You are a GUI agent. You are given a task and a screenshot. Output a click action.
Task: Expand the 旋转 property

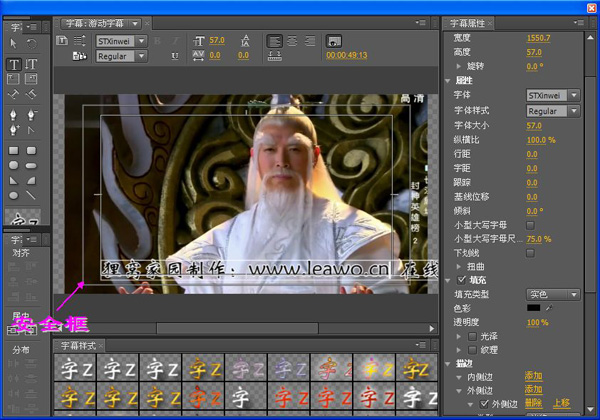[458, 66]
